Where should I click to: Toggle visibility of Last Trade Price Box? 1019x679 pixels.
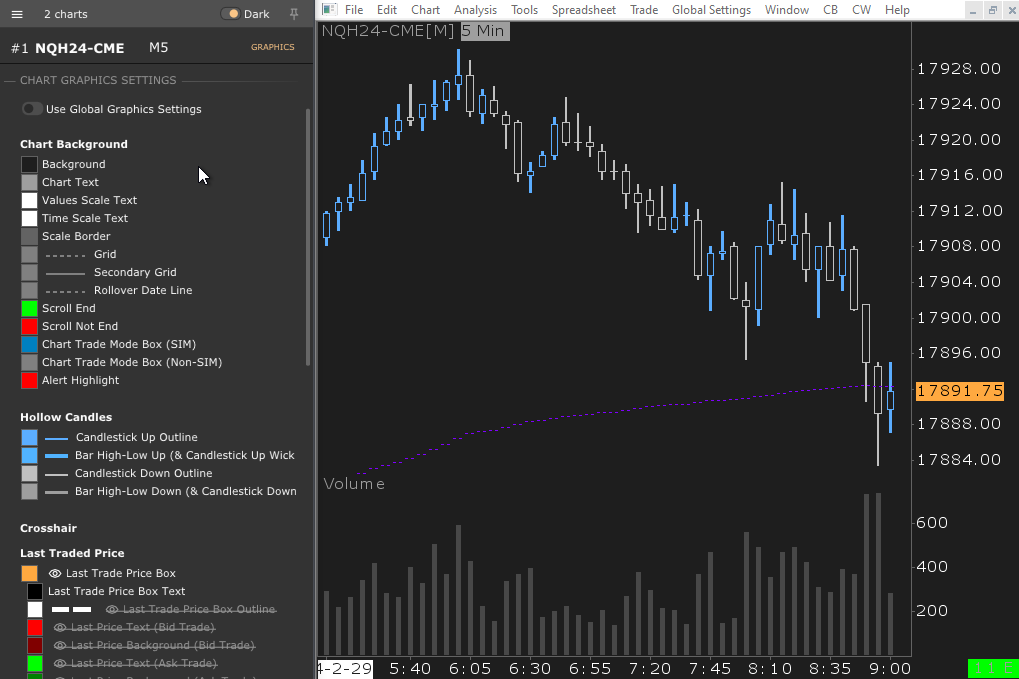click(55, 573)
